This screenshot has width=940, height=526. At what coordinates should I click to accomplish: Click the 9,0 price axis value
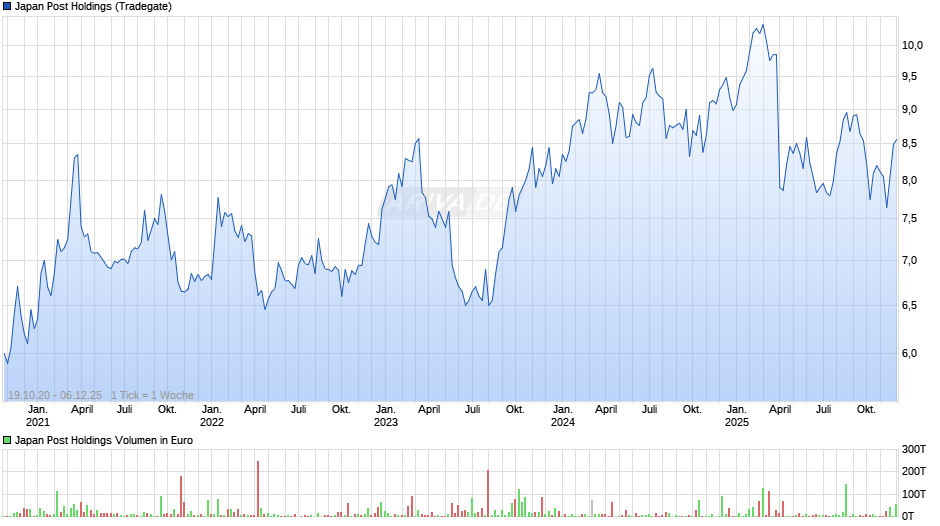coord(909,109)
